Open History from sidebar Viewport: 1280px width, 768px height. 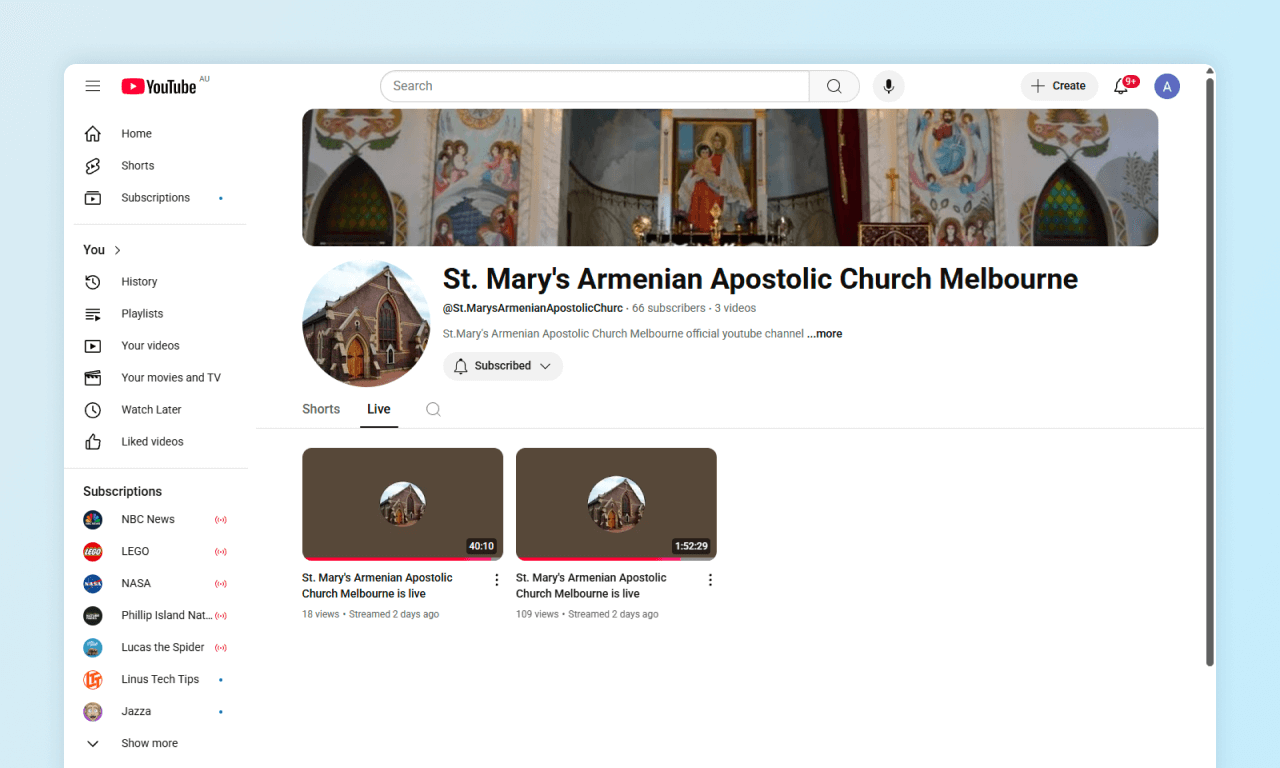point(139,282)
